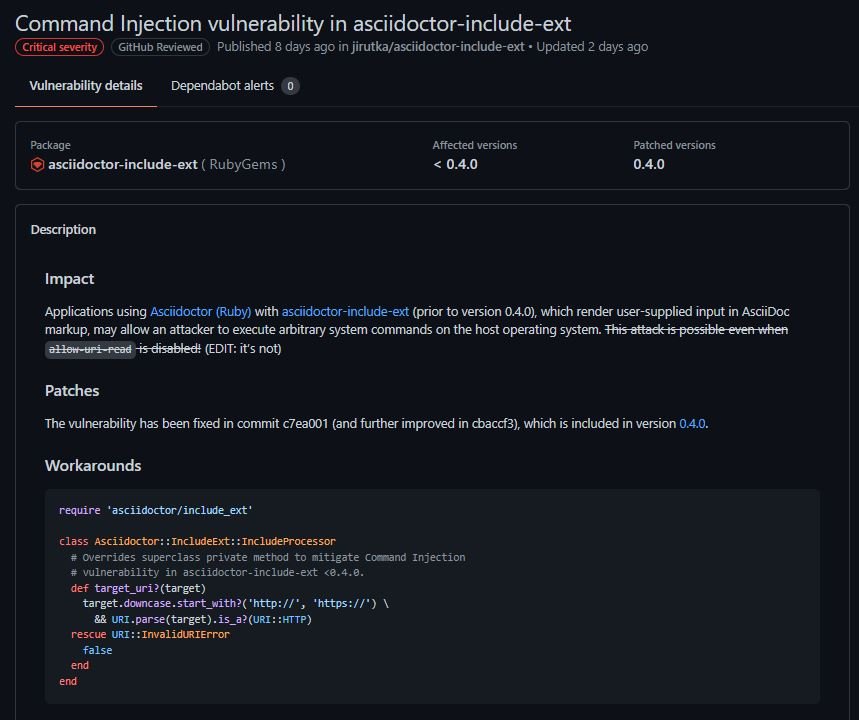Click the commit hash c7ea001
This screenshot has height=720, width=859.
tap(305, 424)
